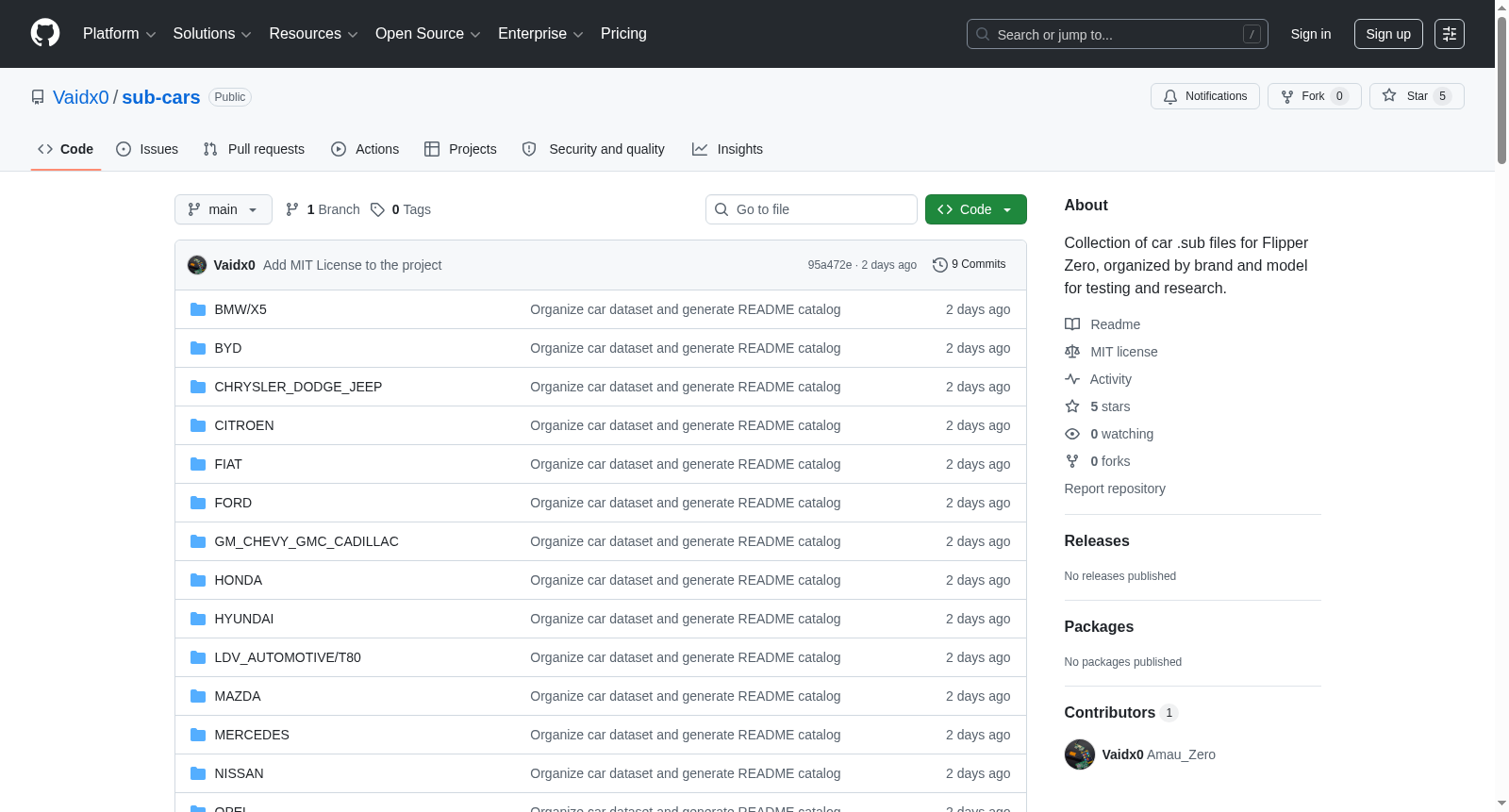
Task: Fork the repository
Action: click(x=1315, y=96)
